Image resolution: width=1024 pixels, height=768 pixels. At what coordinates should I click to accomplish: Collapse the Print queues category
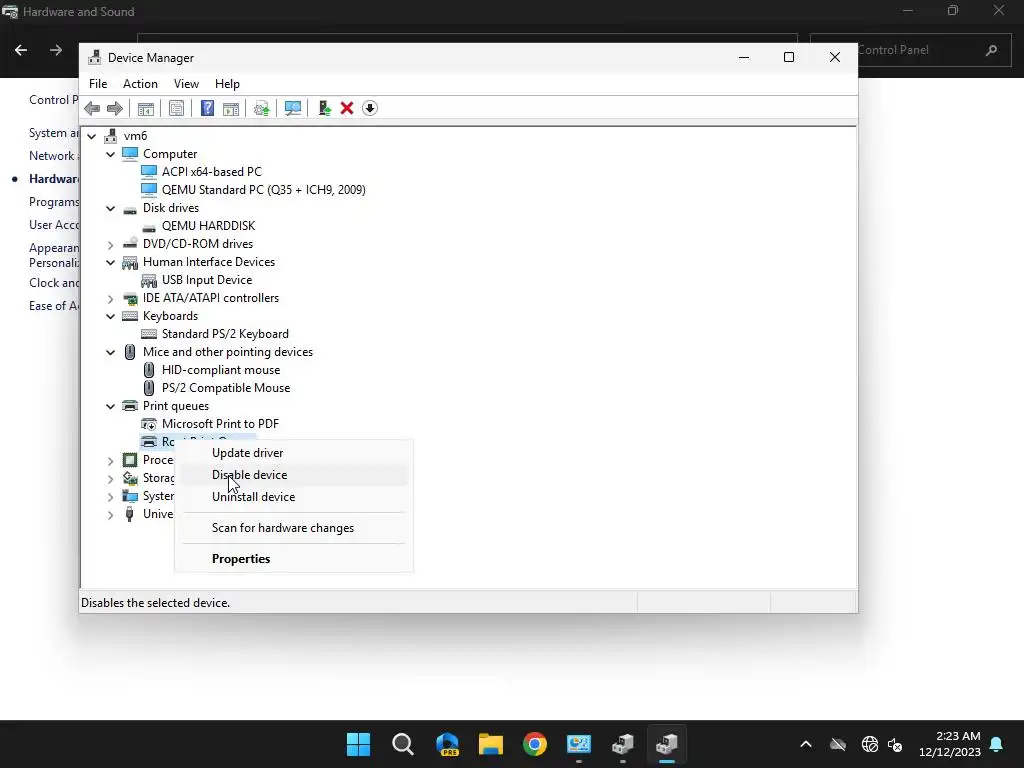click(x=110, y=406)
